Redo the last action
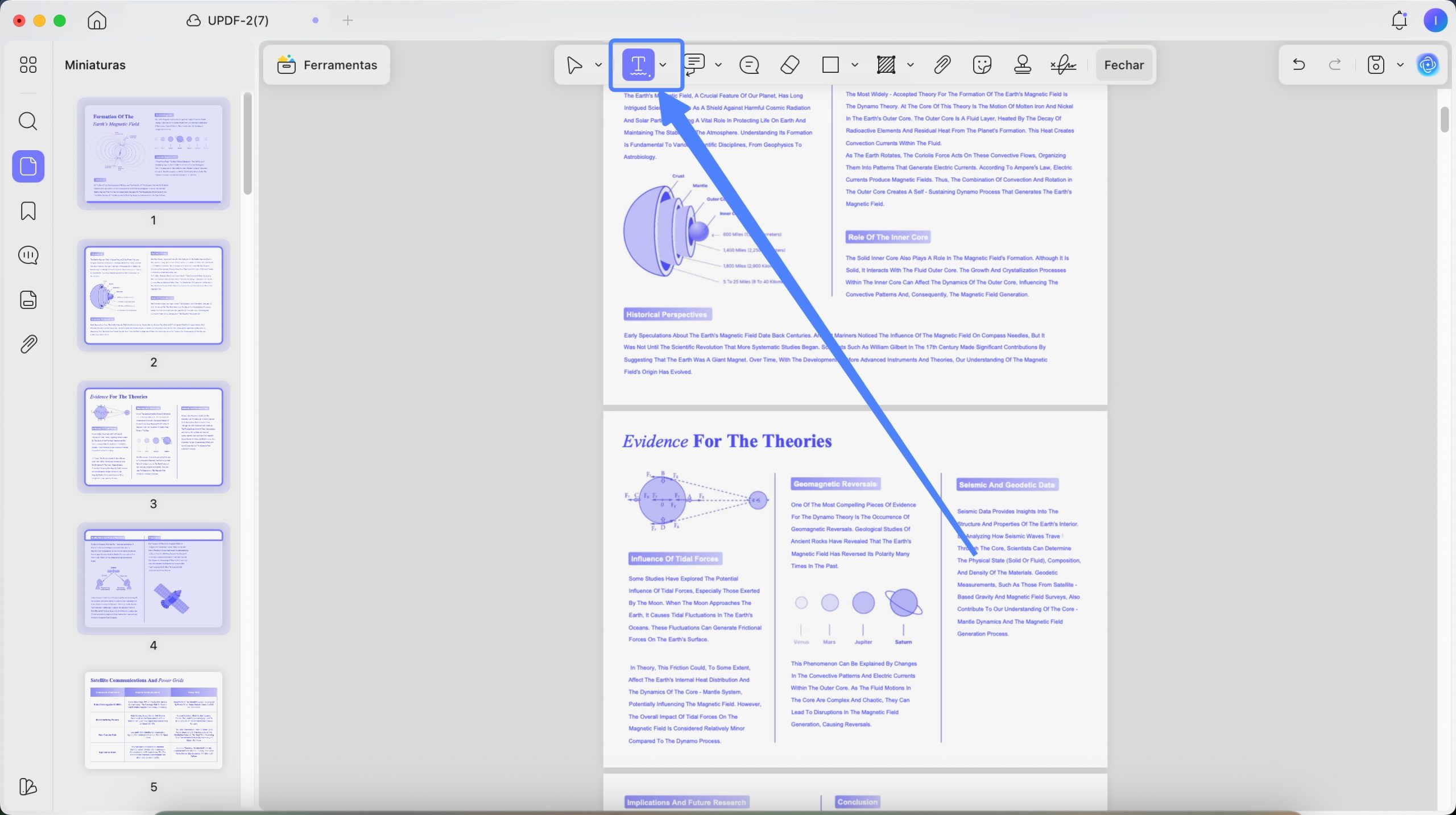 click(1335, 65)
